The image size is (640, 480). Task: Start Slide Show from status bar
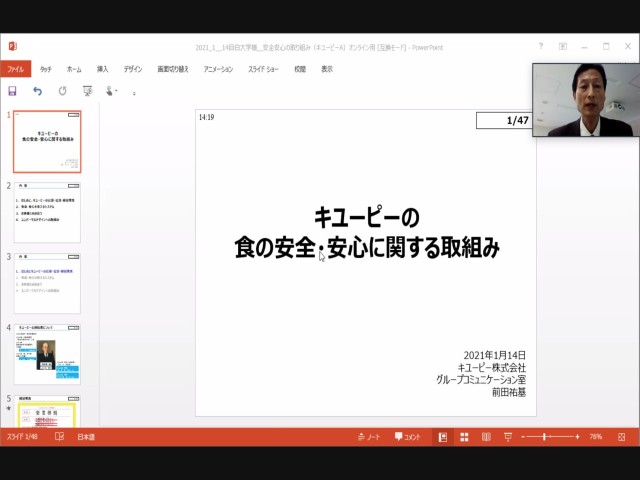[508, 437]
